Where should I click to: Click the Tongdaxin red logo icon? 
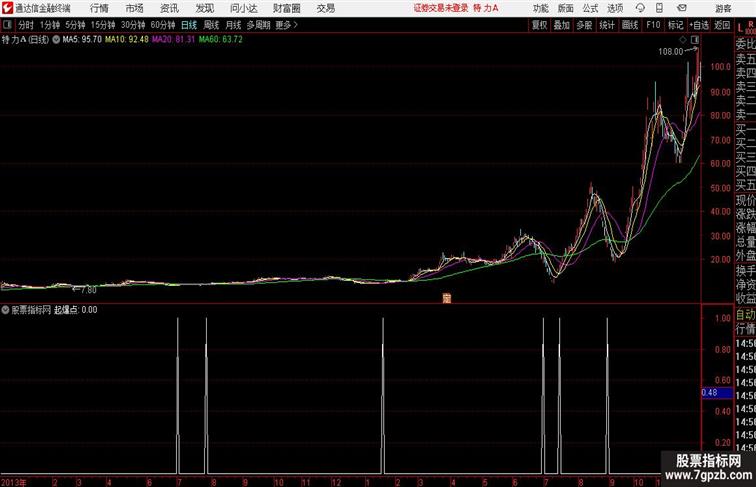click(7, 8)
